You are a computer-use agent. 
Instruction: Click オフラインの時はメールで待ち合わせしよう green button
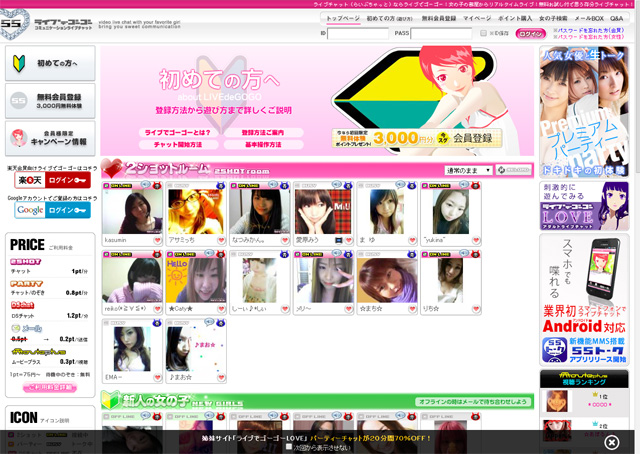tap(473, 402)
